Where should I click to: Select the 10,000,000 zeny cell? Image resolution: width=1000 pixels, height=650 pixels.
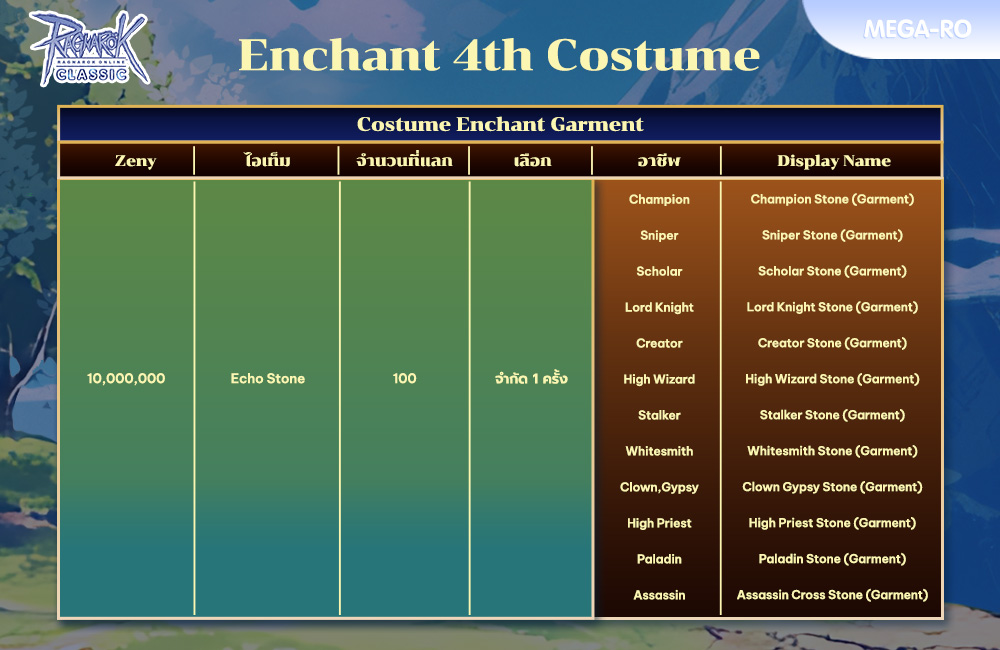pos(126,379)
